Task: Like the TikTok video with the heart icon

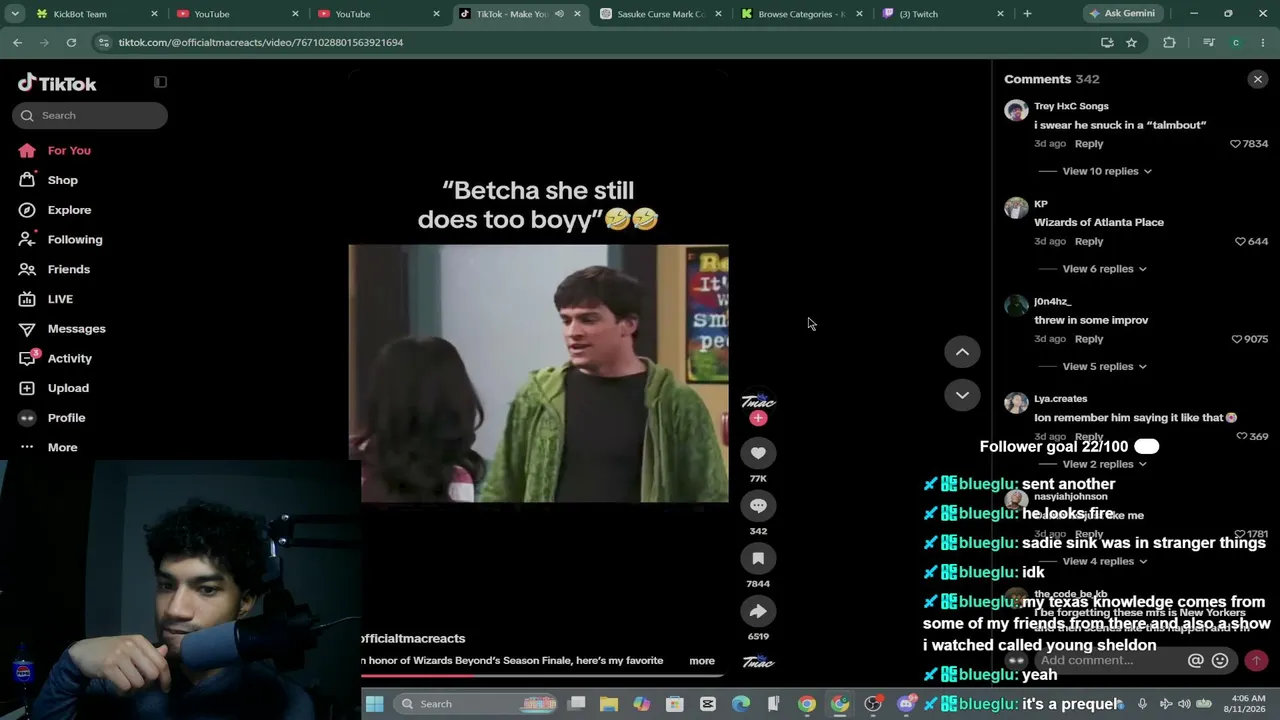Action: click(758, 453)
